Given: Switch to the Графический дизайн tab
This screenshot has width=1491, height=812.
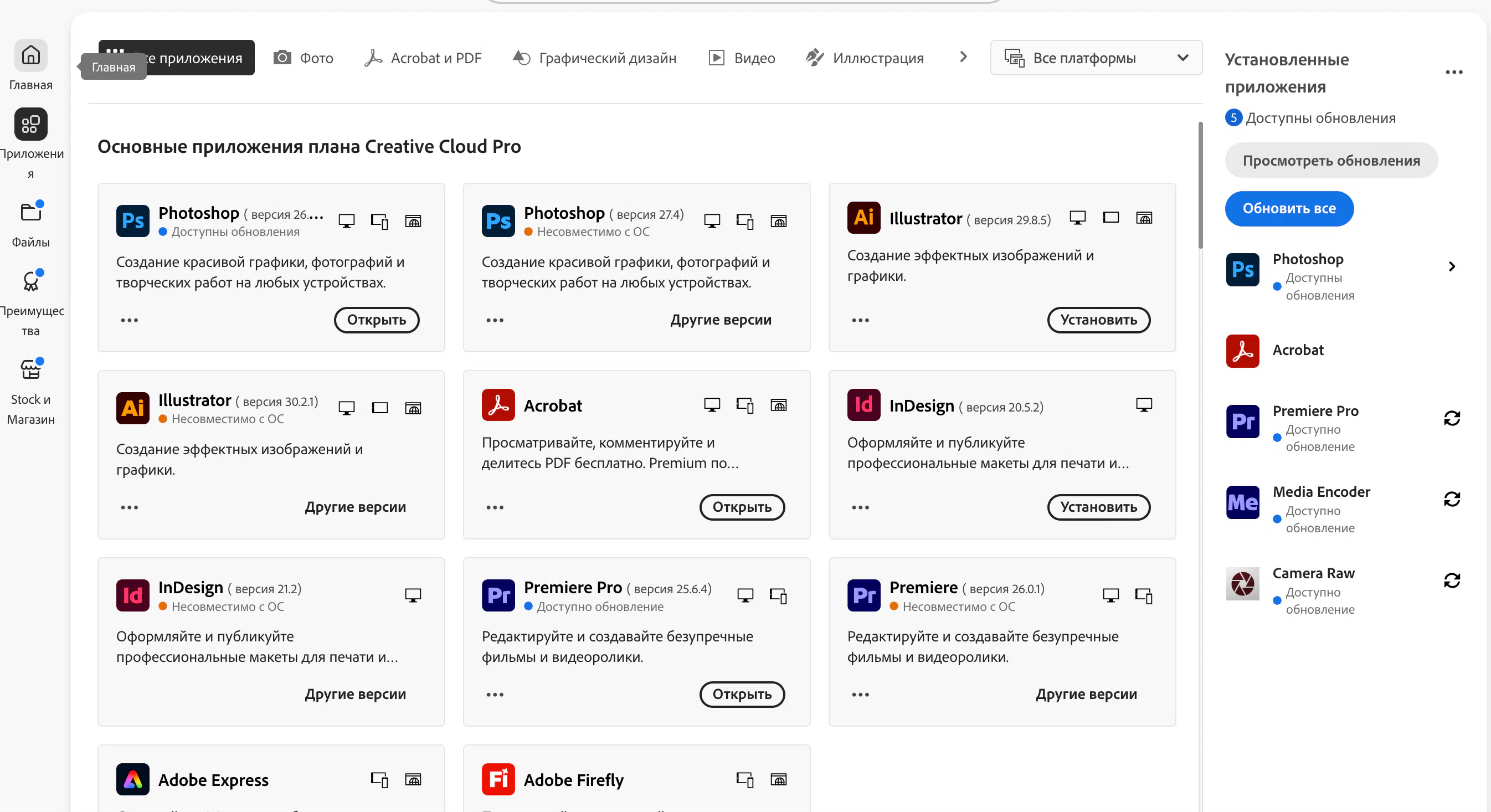Looking at the screenshot, I should (594, 58).
